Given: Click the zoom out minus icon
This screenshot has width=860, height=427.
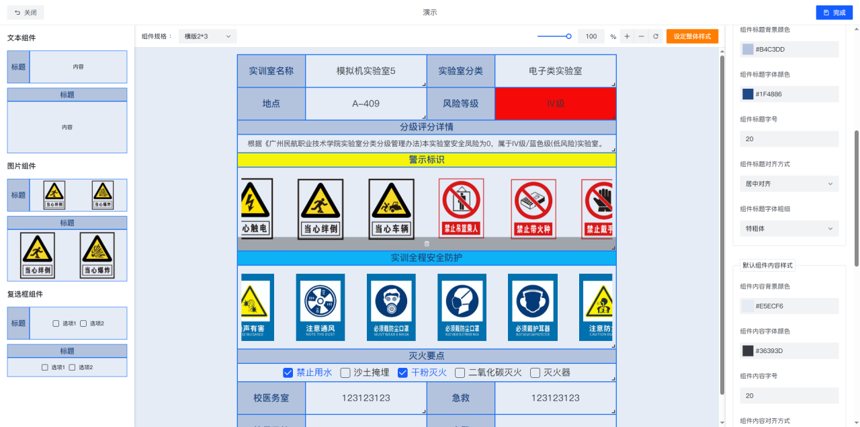Looking at the screenshot, I should [x=641, y=37].
